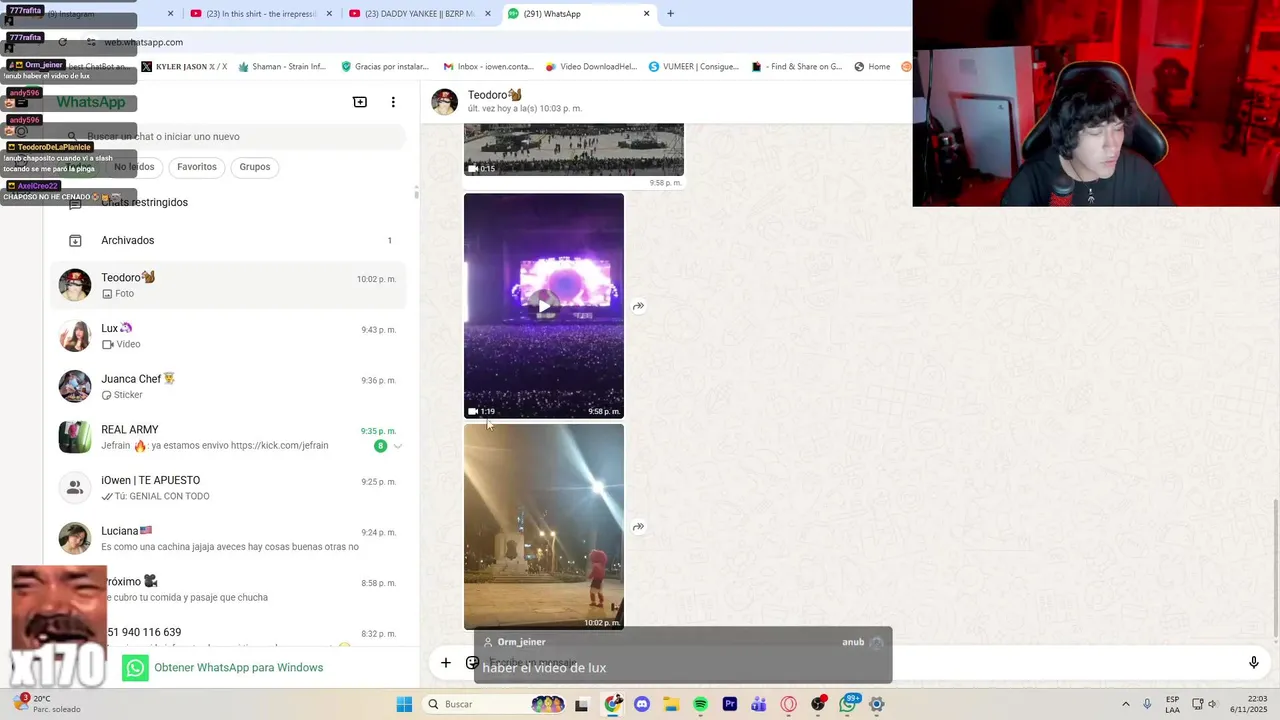Open the Archivados row
This screenshot has height=720, width=1280.
click(x=229, y=240)
